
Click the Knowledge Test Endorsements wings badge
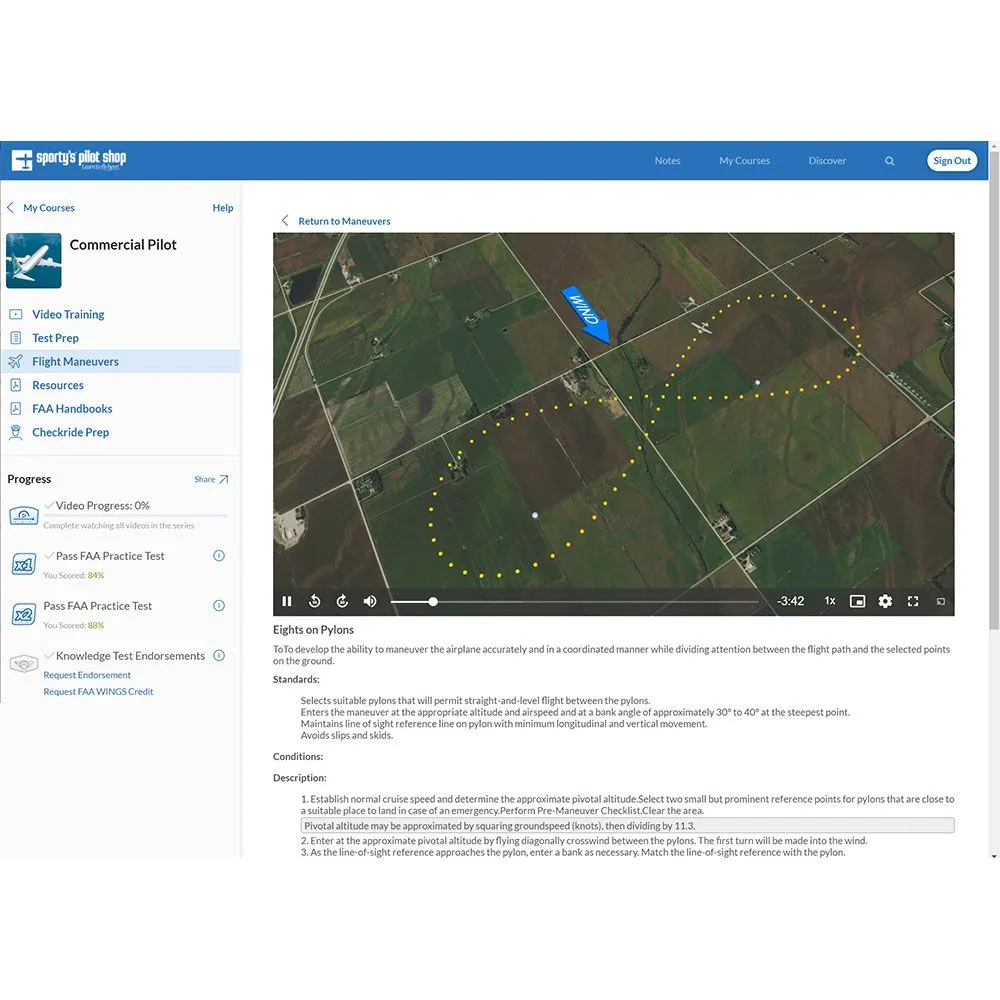tap(24, 664)
